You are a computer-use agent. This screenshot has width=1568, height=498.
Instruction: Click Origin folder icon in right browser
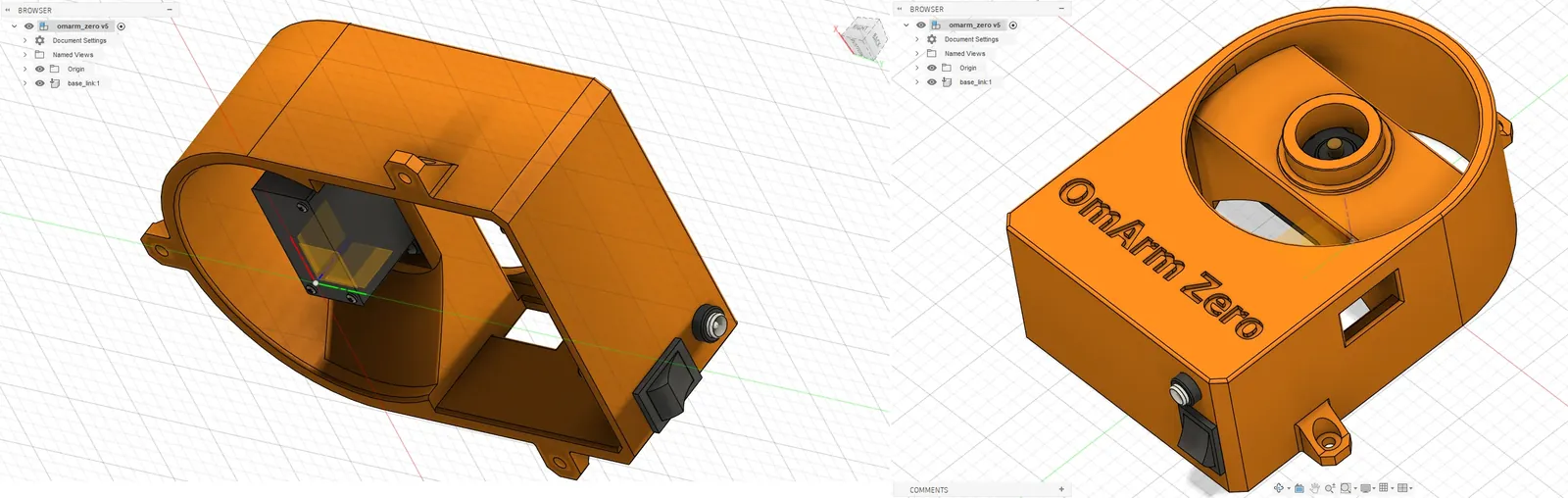947,68
